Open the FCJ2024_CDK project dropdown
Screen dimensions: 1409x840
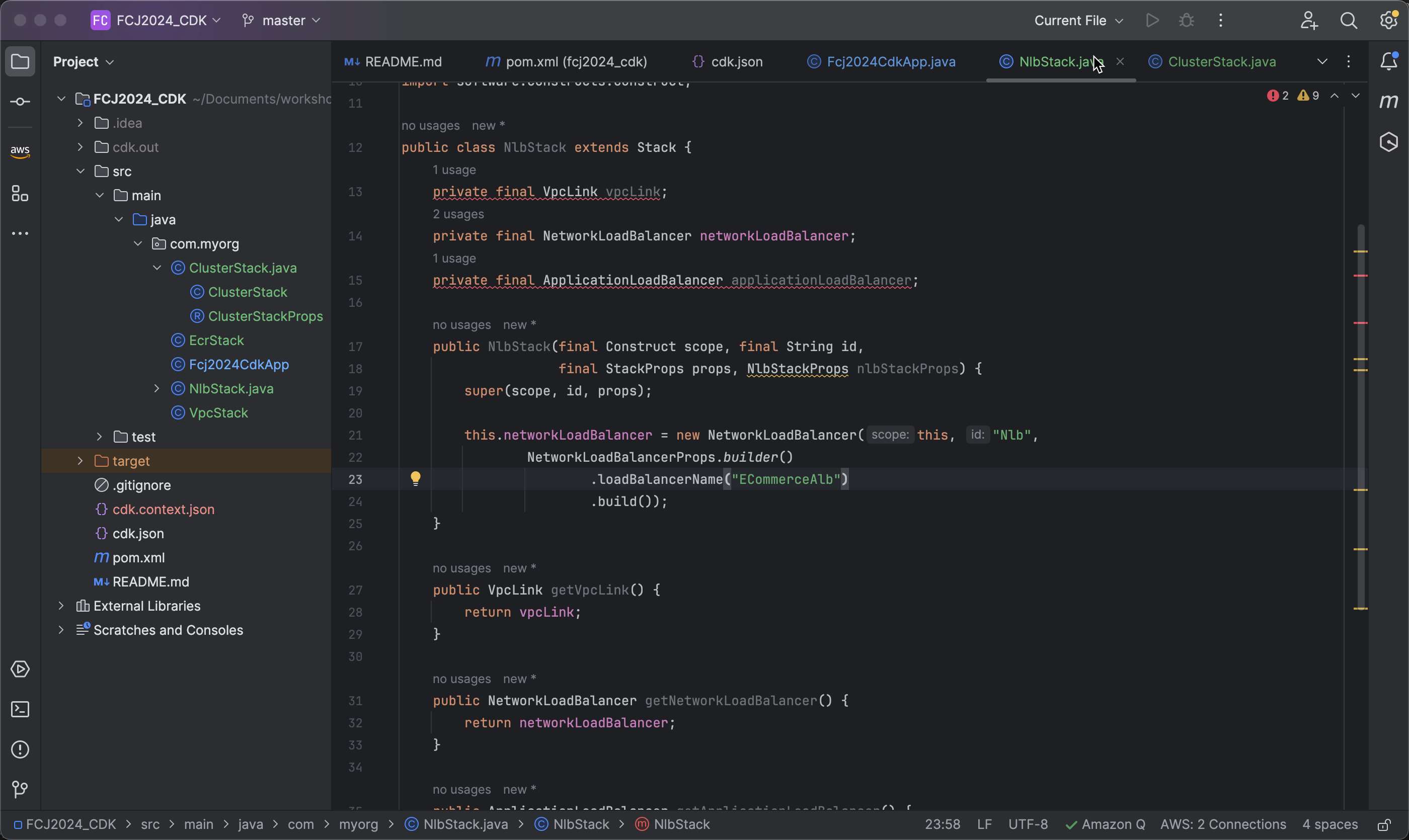coord(155,21)
